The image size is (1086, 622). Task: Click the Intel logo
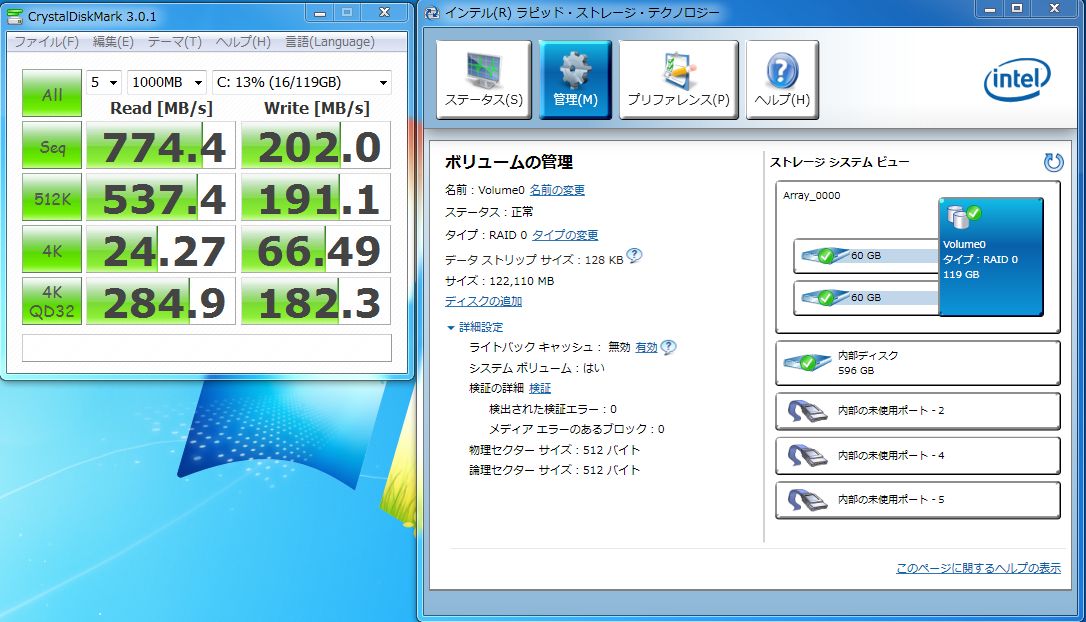coord(1017,80)
